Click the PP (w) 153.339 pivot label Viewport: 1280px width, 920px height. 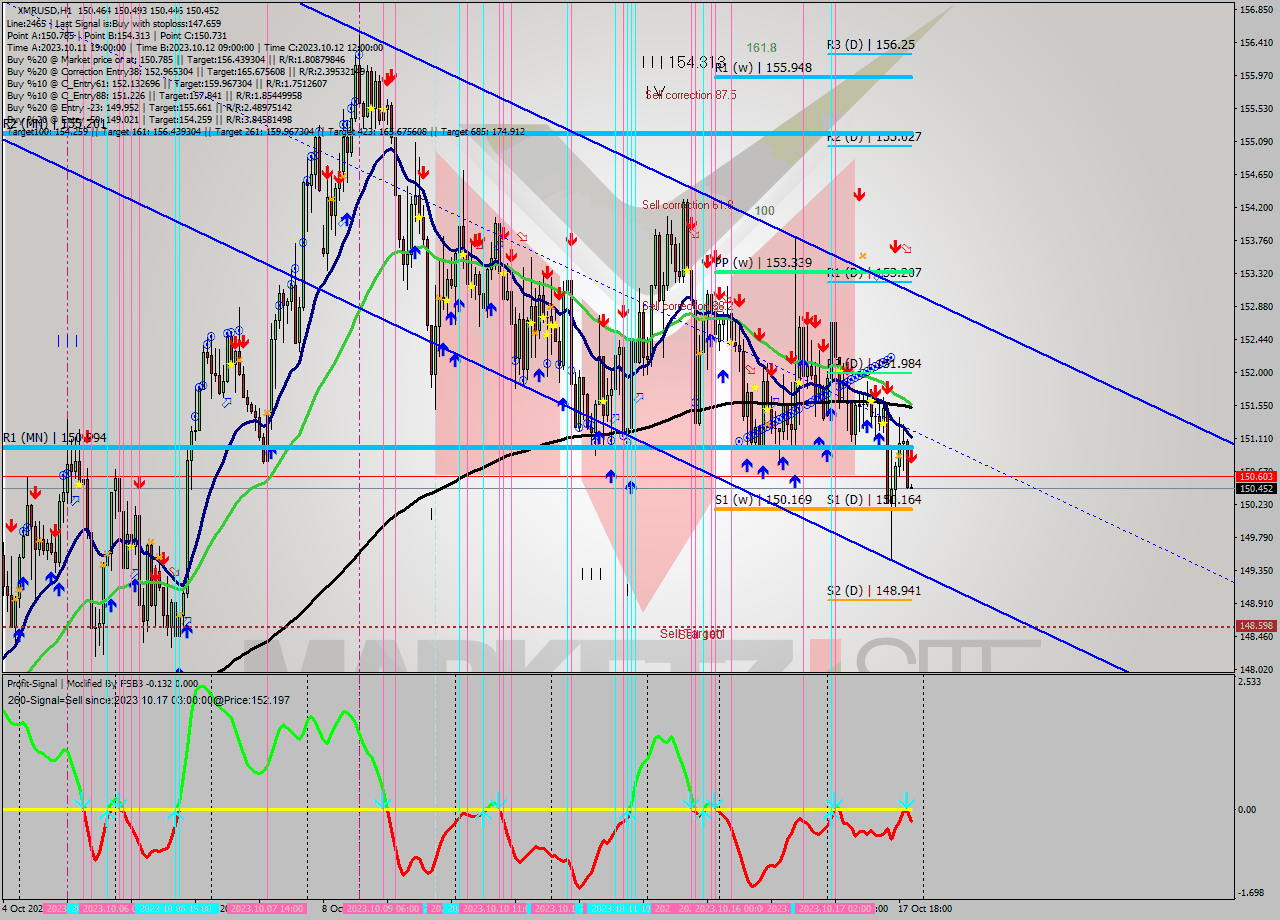tap(763, 262)
